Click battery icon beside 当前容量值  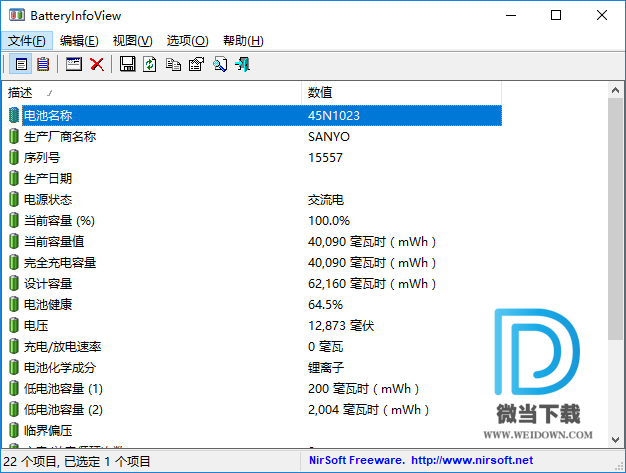tap(14, 241)
